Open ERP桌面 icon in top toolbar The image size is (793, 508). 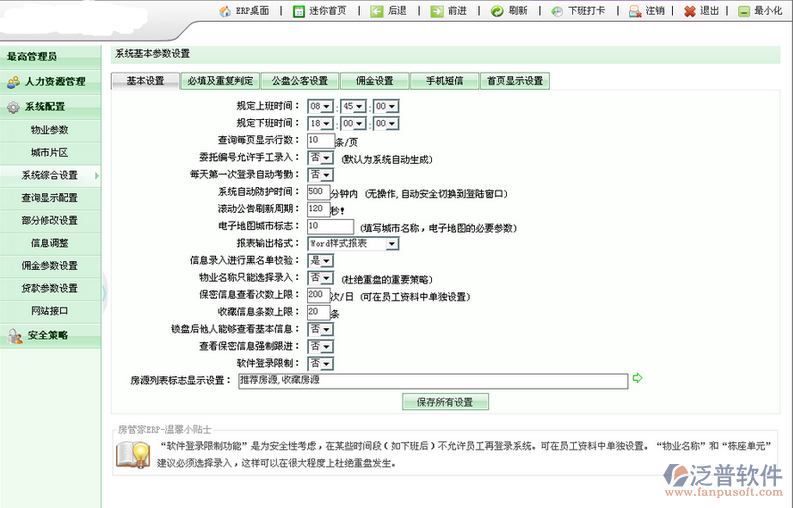(x=225, y=11)
